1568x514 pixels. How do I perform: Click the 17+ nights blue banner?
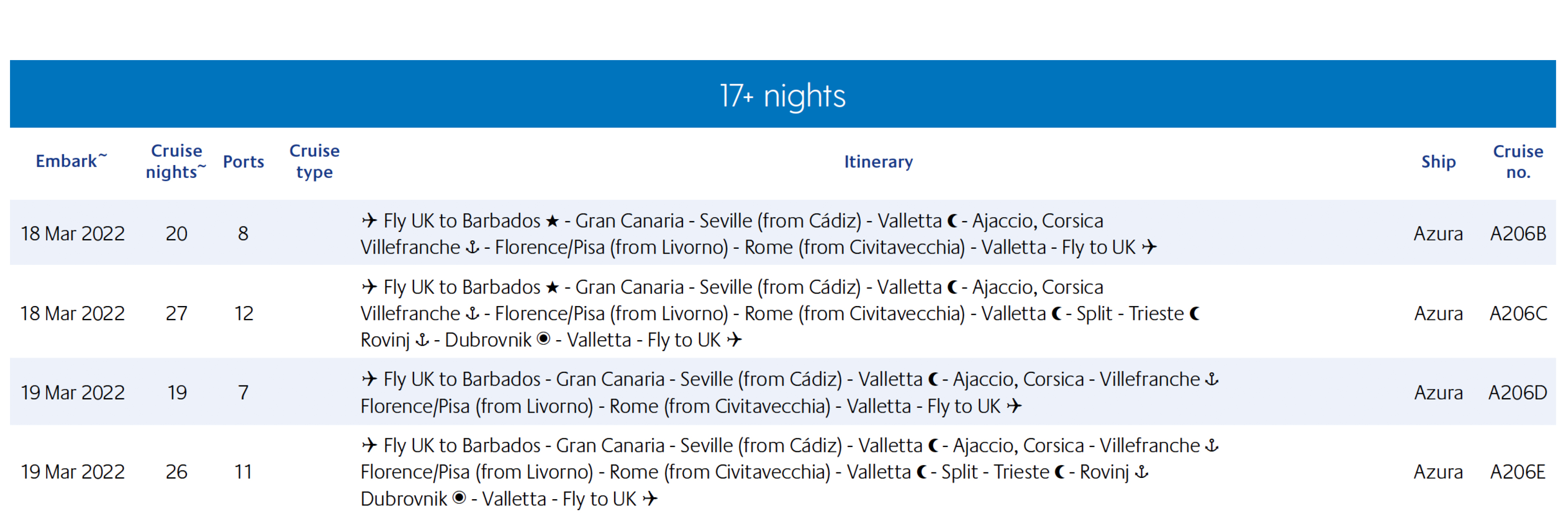point(783,94)
